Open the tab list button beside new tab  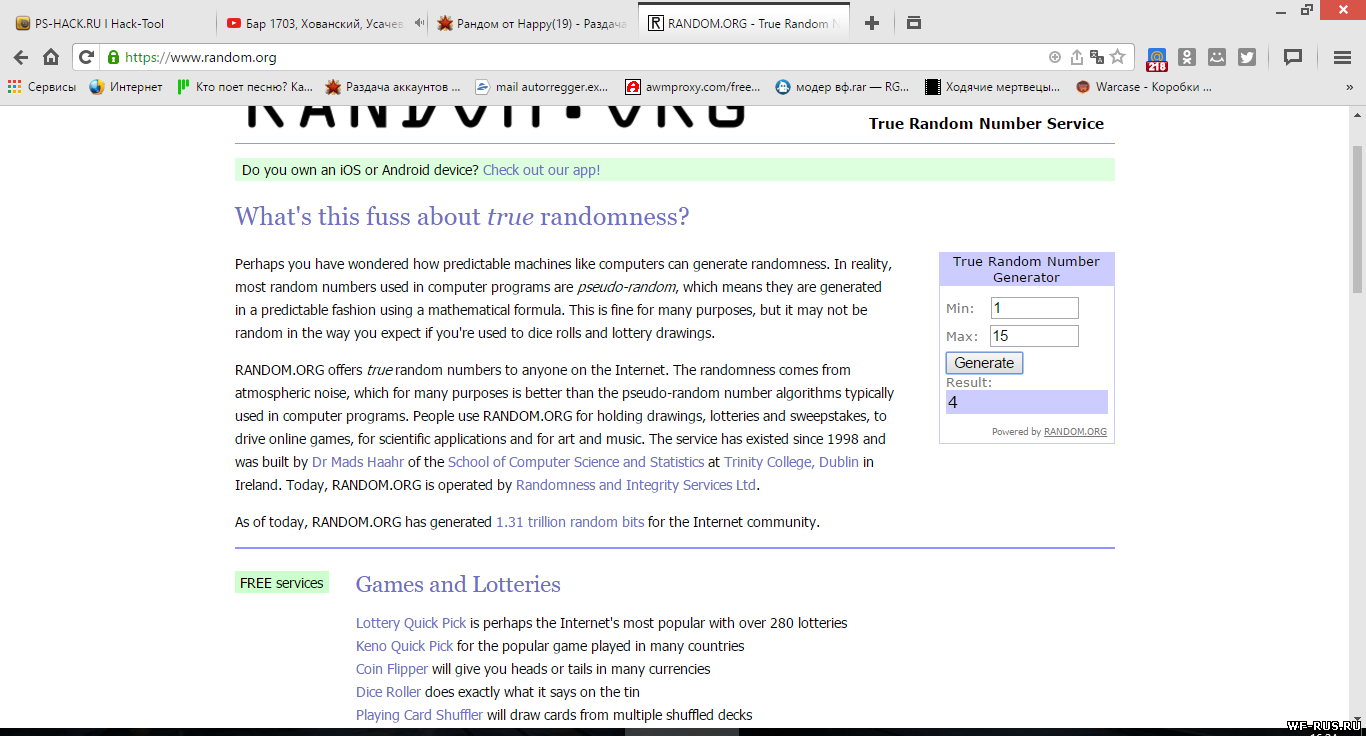[x=913, y=23]
